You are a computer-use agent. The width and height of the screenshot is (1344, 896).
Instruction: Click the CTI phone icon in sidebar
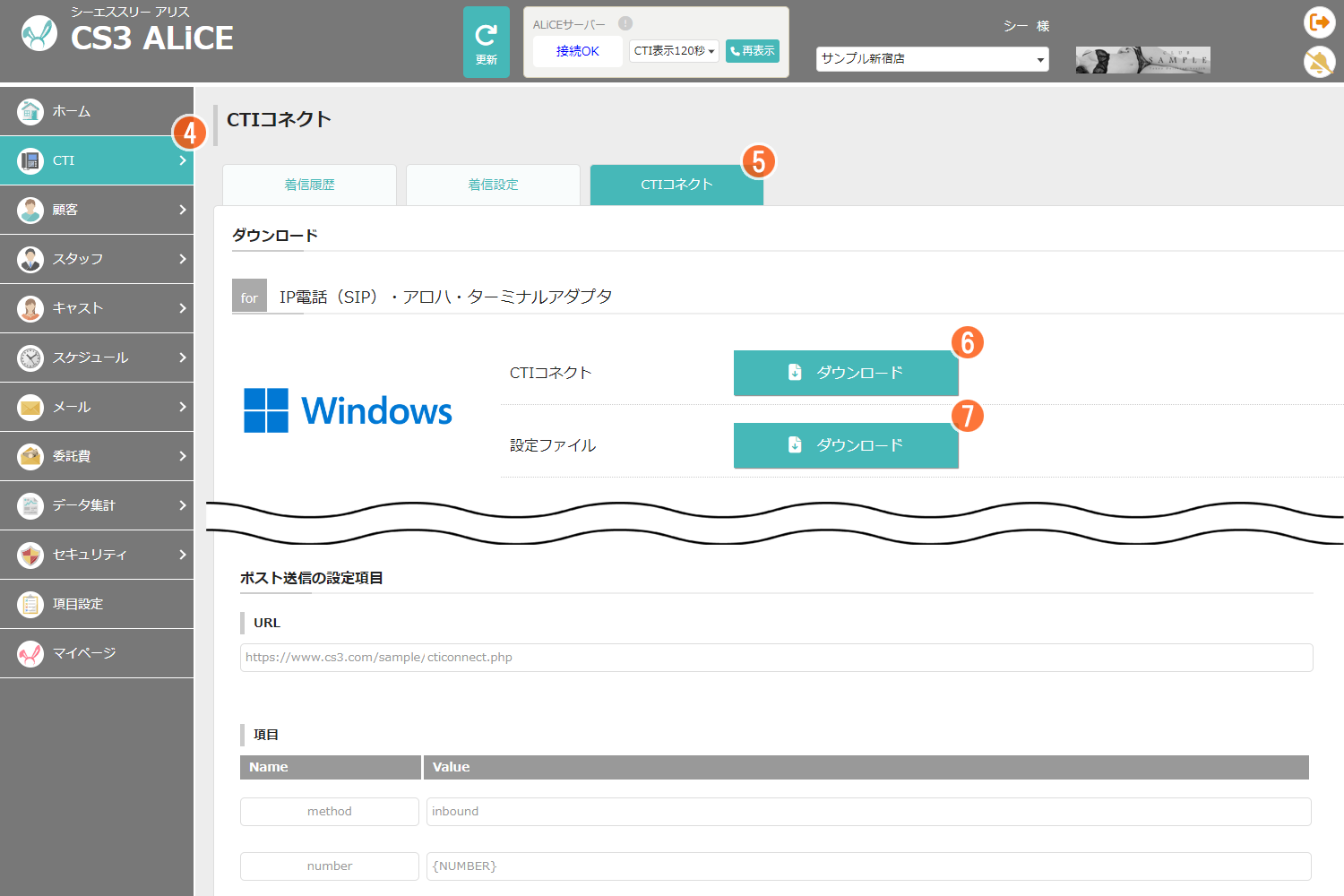[x=30, y=160]
